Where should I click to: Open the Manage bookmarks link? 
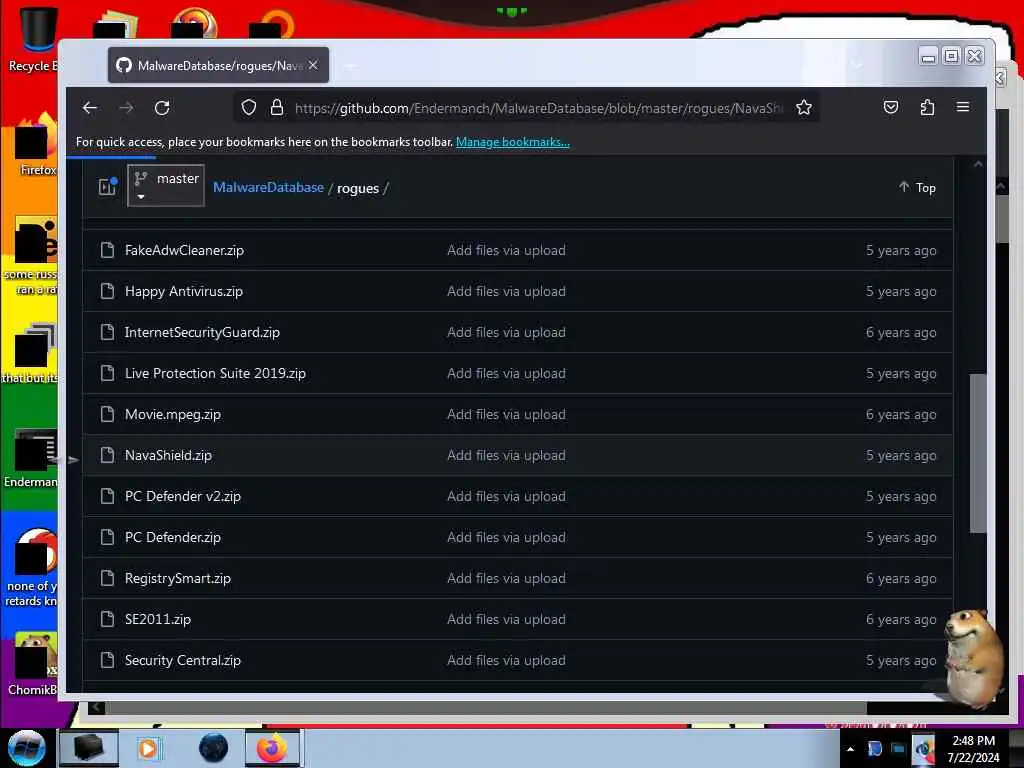[513, 142]
